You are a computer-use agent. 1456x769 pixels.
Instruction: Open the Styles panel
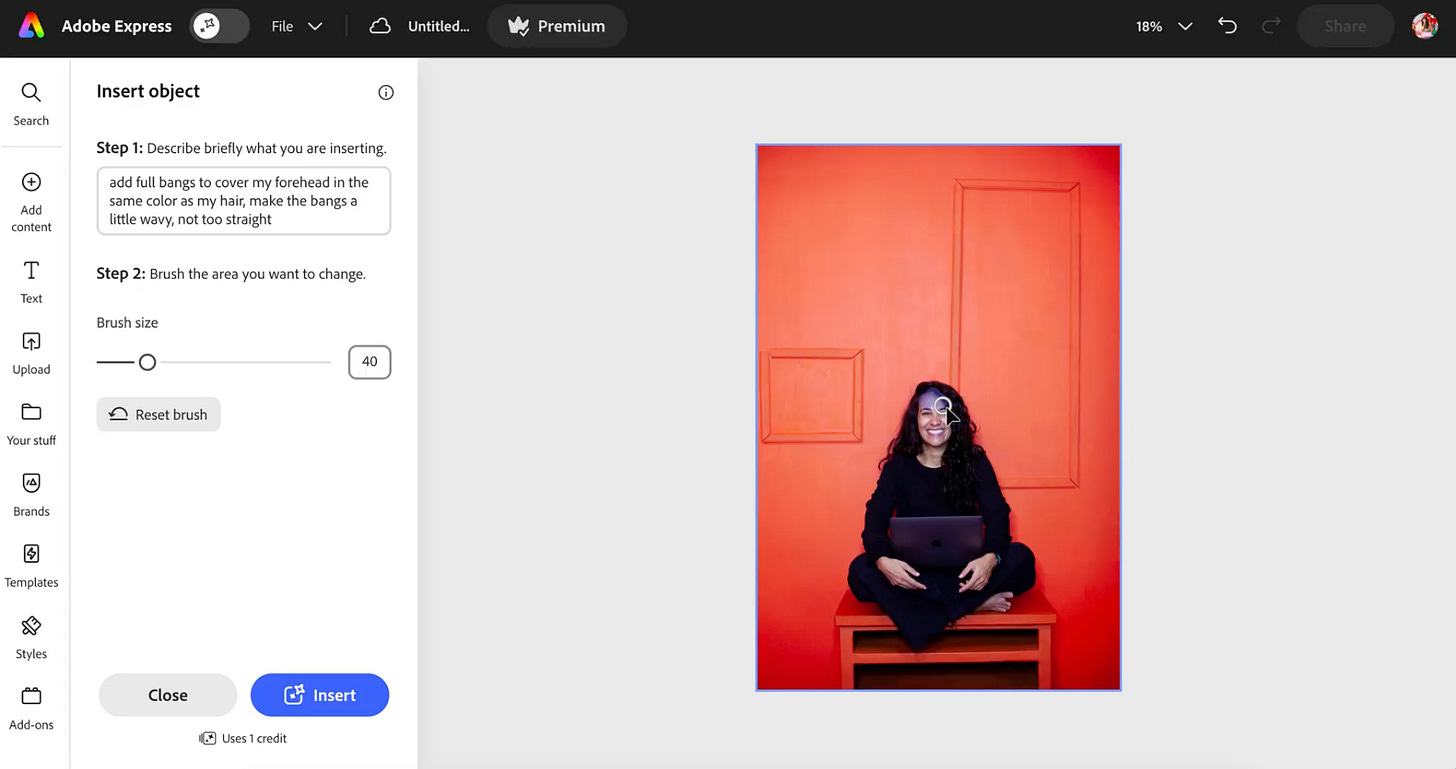pyautogui.click(x=31, y=638)
